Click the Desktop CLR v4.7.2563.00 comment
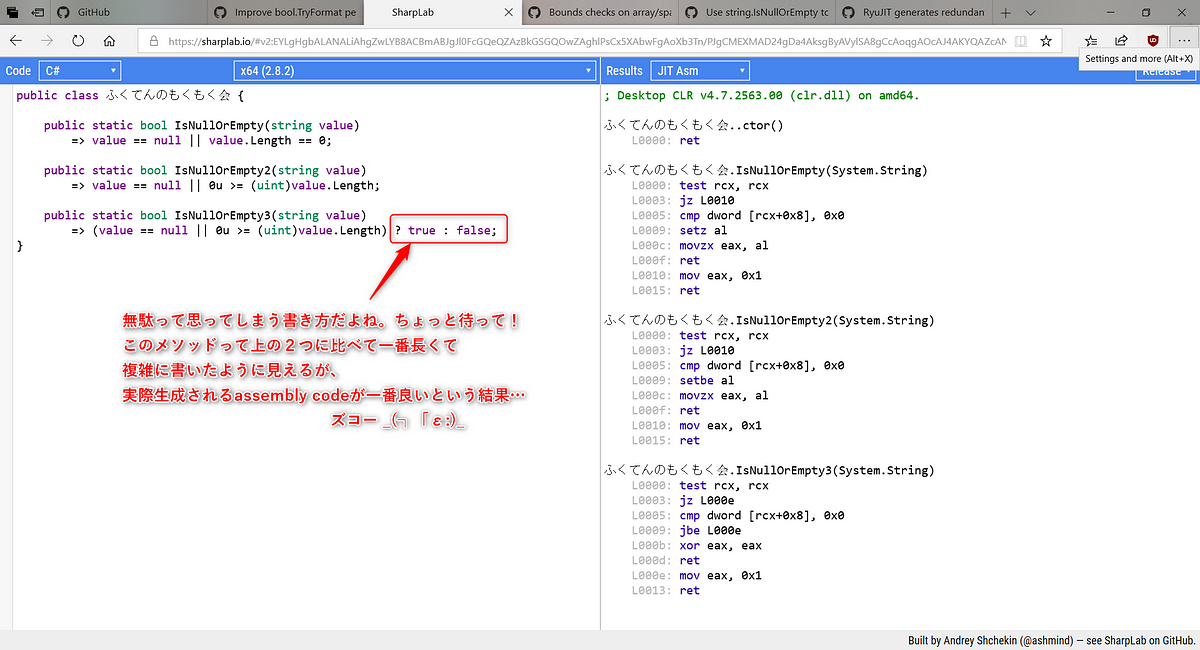Viewport: 1200px width, 650px height. coord(762,95)
